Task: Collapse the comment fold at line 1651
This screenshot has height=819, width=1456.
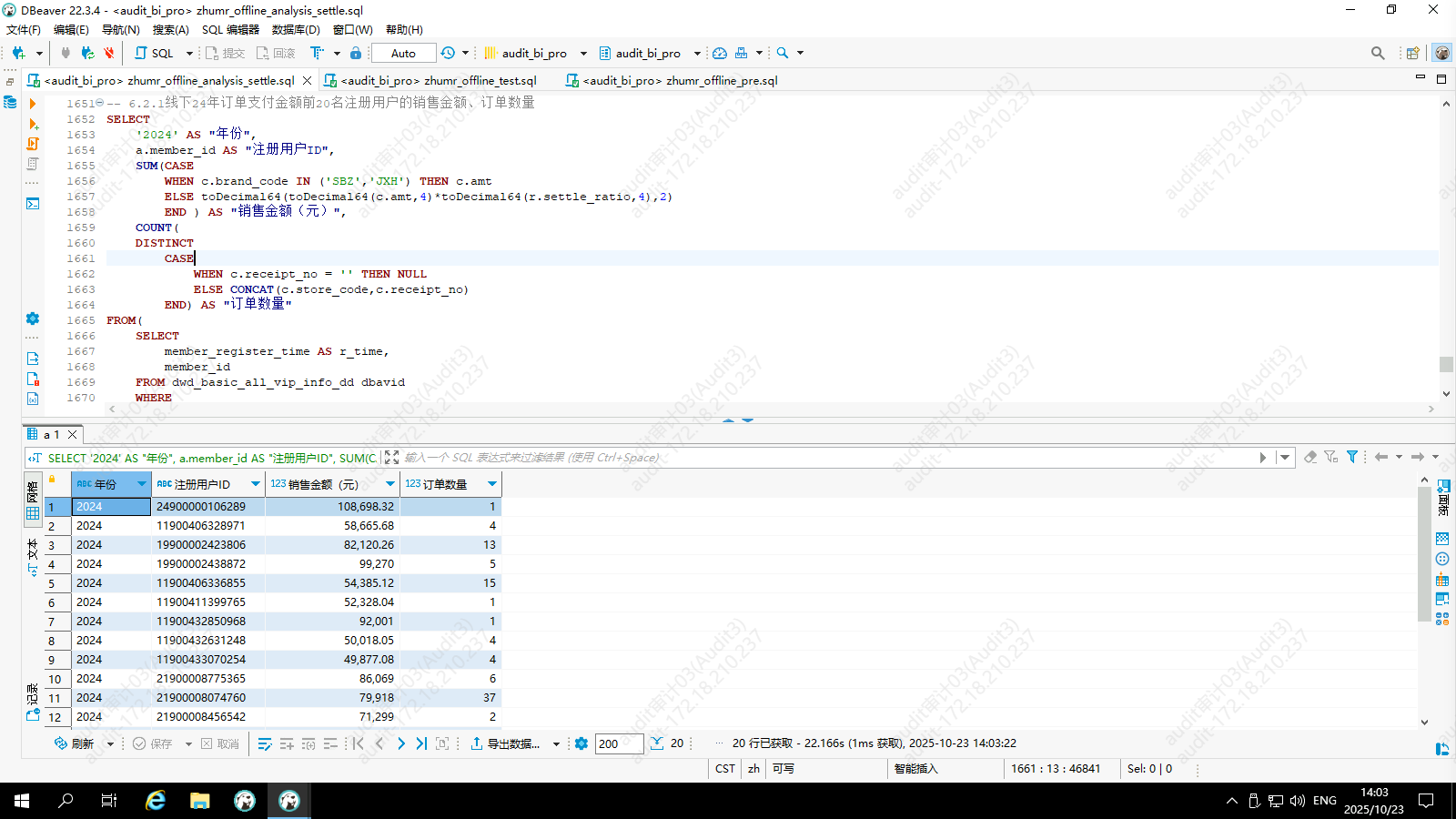Action: tap(99, 103)
